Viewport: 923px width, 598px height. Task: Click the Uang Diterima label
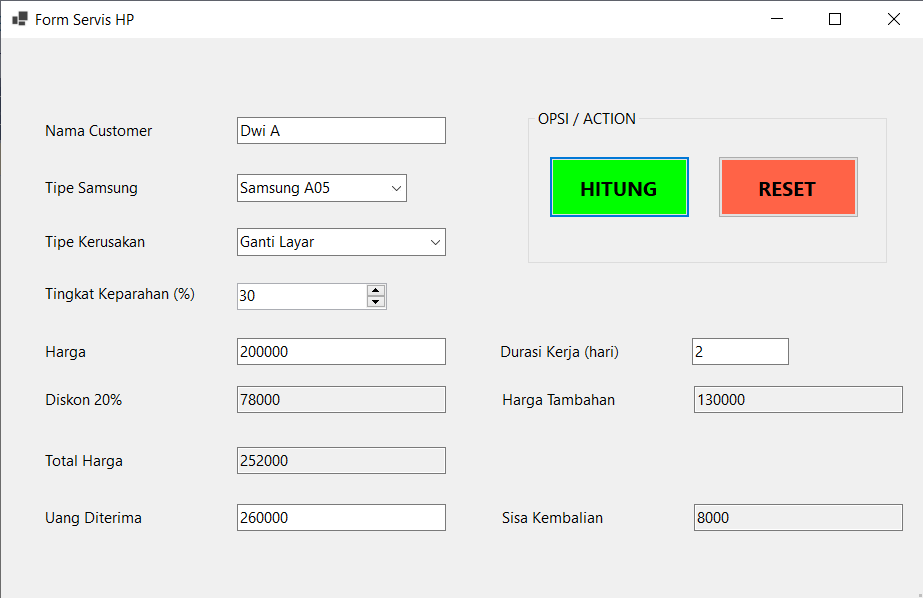[x=93, y=518]
